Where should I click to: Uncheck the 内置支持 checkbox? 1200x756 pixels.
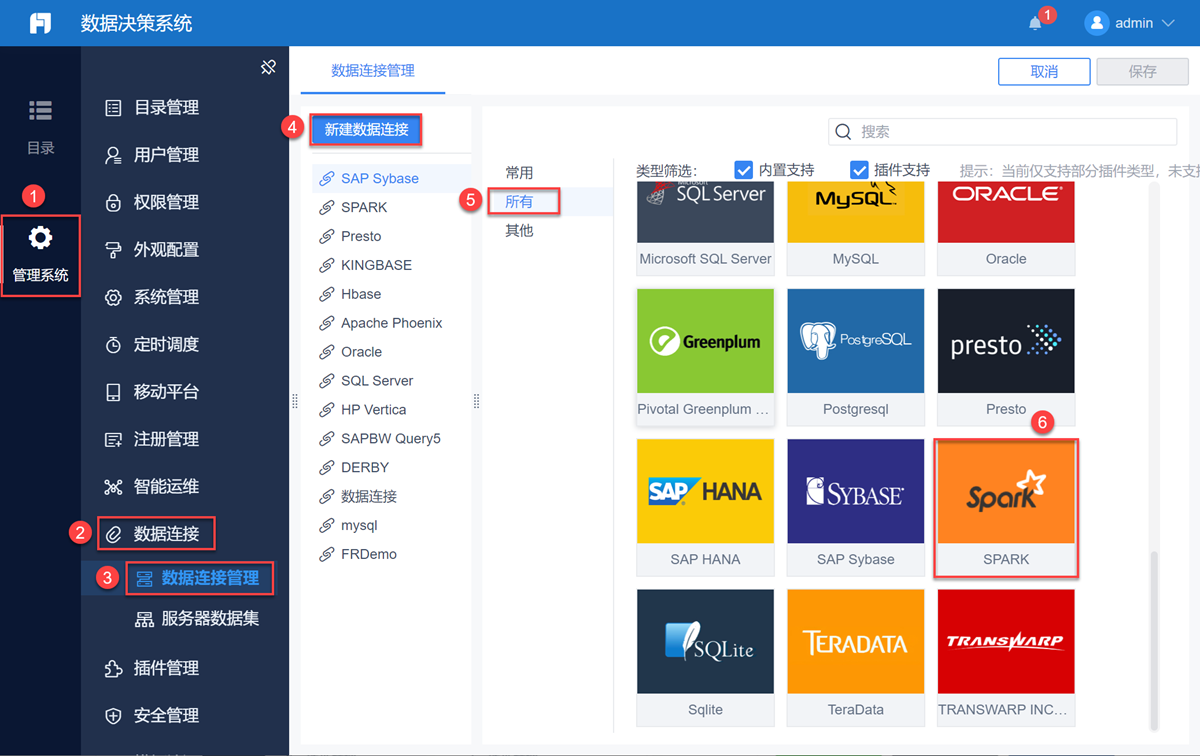[x=743, y=170]
